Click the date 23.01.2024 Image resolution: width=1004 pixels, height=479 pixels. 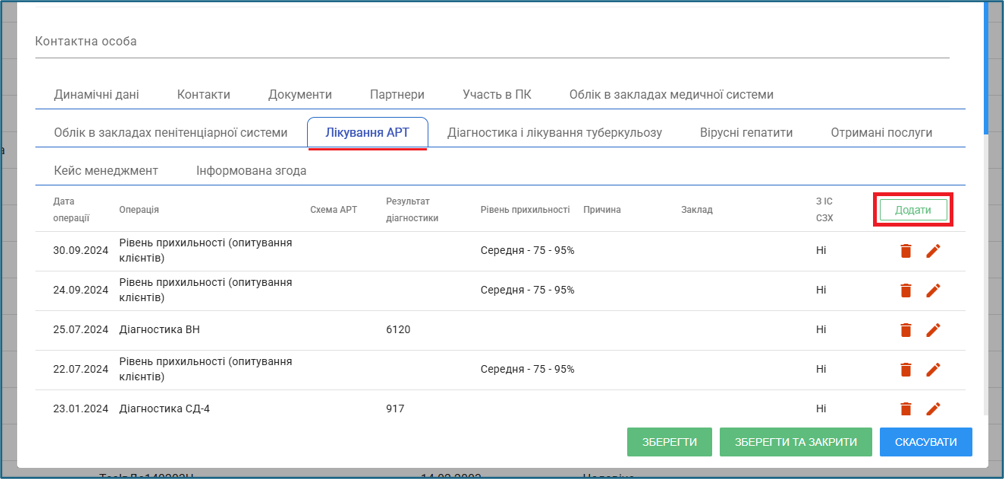coord(81,409)
